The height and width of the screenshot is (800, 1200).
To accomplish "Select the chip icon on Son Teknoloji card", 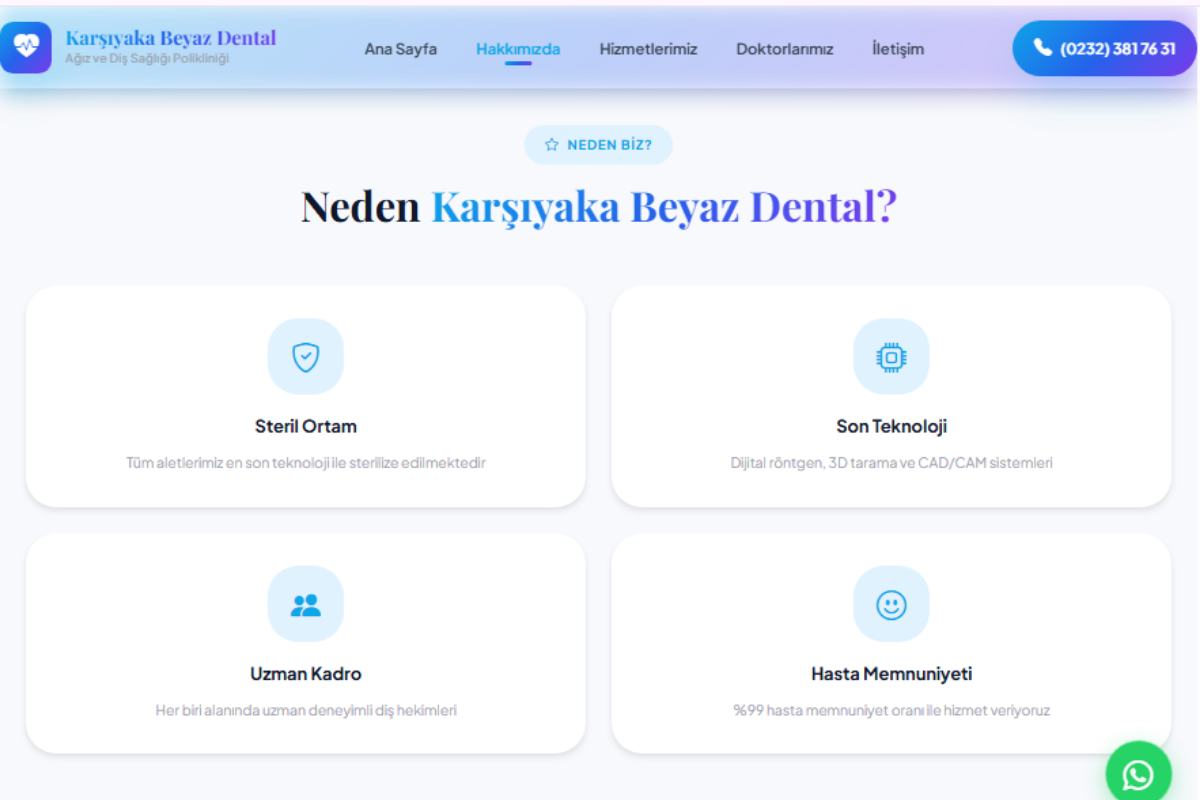I will pyautogui.click(x=892, y=356).
